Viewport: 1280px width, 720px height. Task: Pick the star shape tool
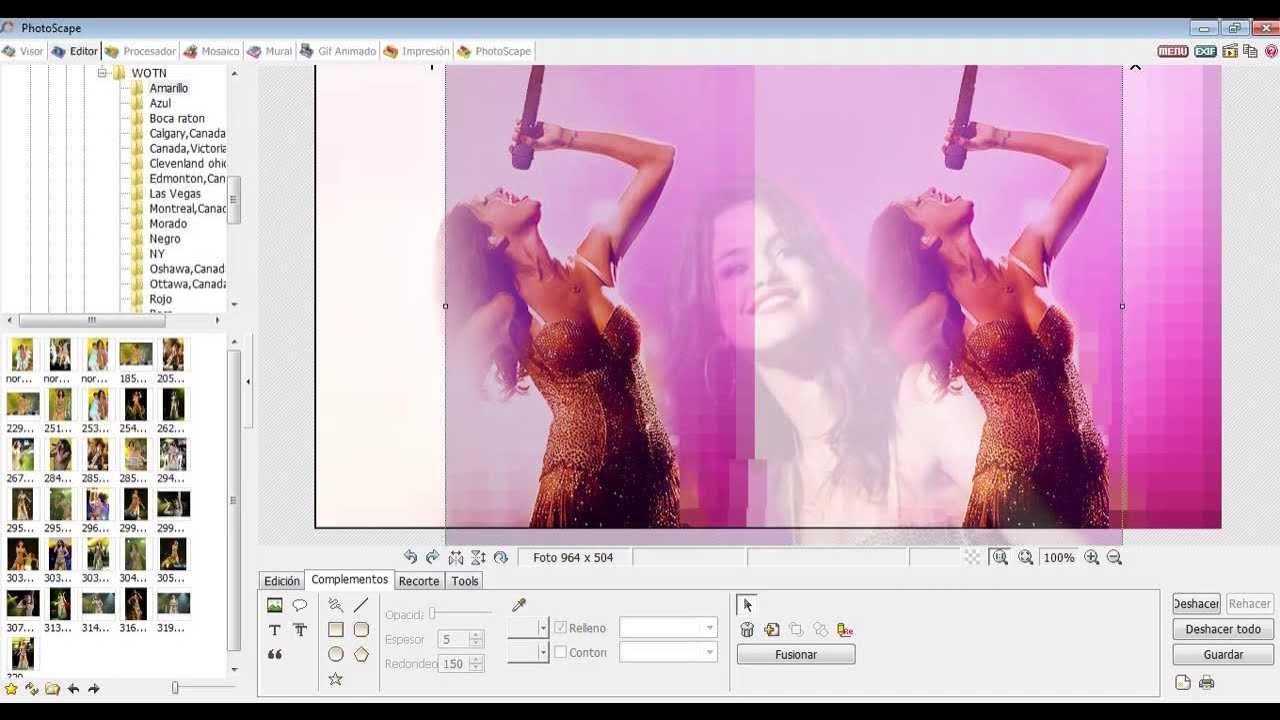pyautogui.click(x=335, y=679)
